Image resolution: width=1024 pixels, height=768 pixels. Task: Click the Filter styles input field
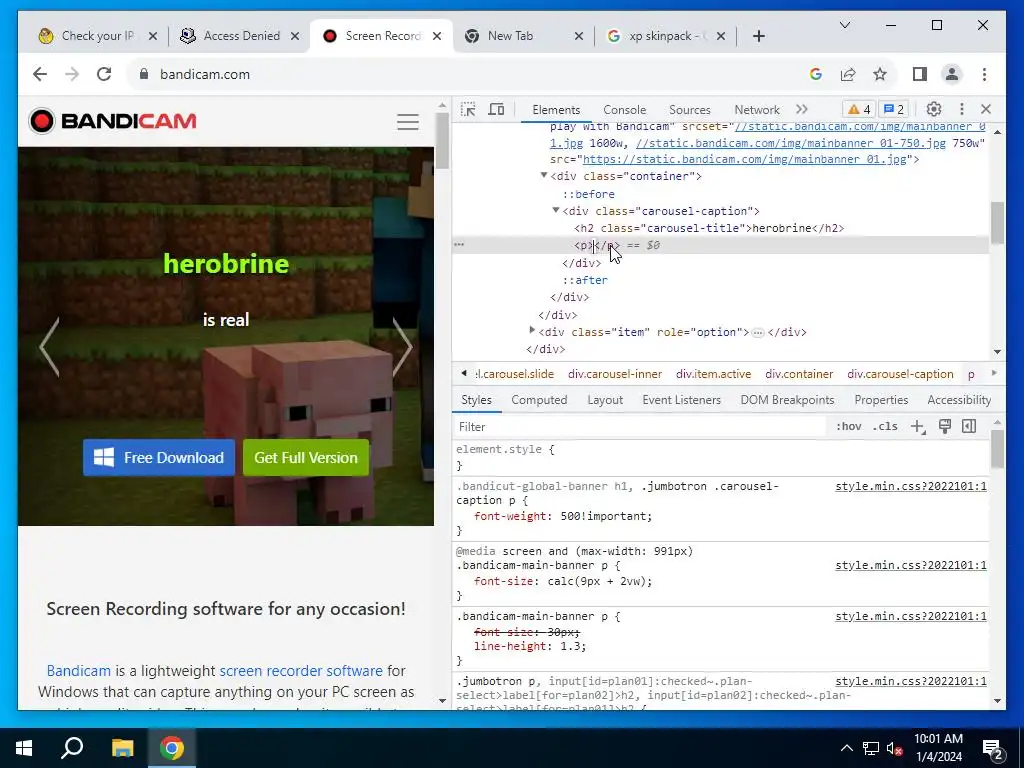click(x=640, y=426)
